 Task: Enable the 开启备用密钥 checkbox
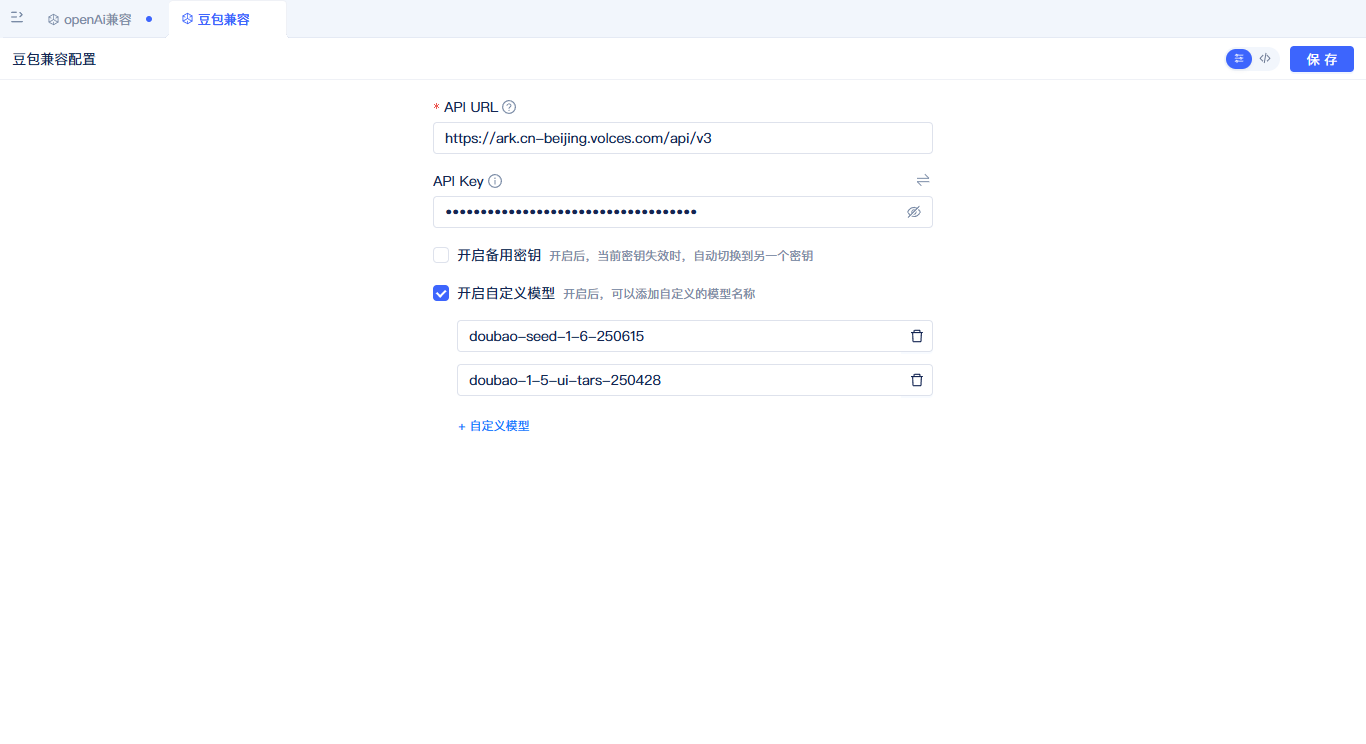click(441, 255)
